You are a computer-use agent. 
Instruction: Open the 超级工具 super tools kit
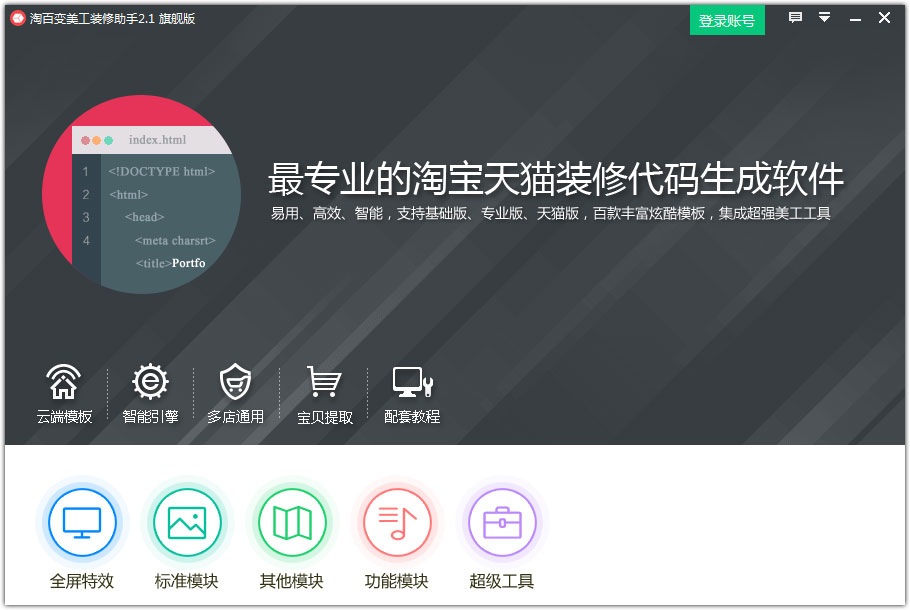click(502, 522)
